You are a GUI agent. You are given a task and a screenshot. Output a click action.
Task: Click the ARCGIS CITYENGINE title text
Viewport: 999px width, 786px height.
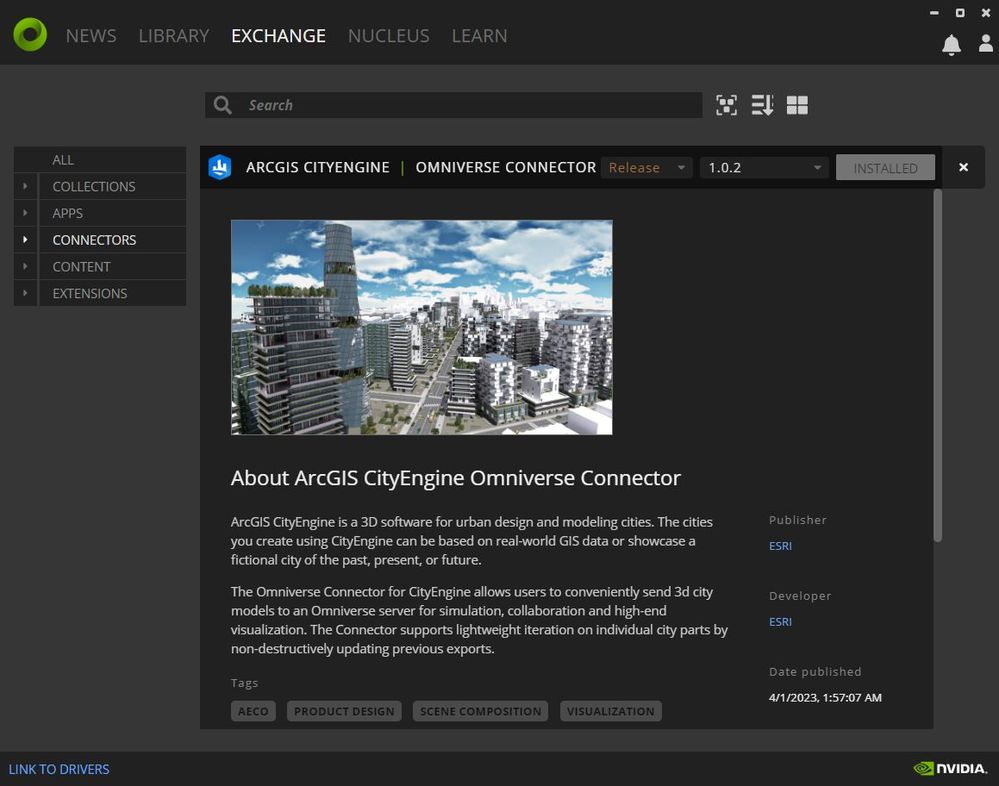318,167
